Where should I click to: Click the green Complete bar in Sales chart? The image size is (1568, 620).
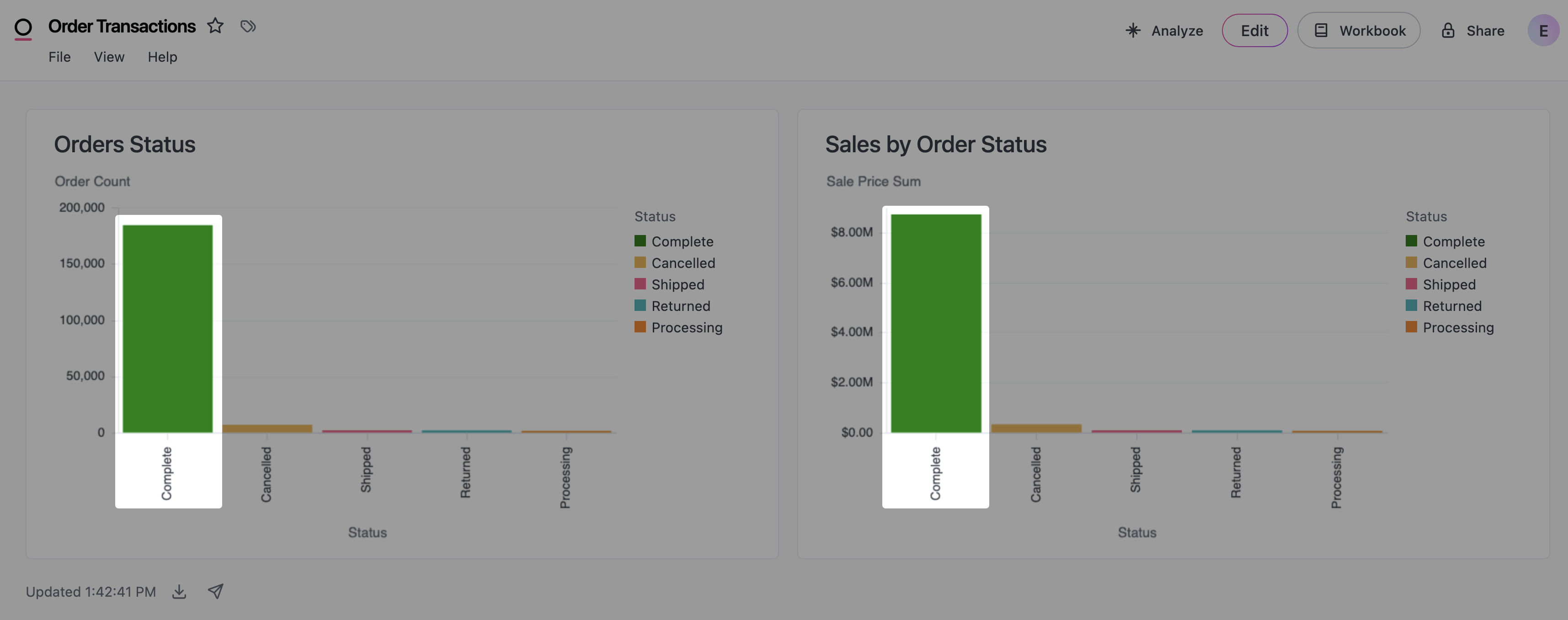click(936, 323)
